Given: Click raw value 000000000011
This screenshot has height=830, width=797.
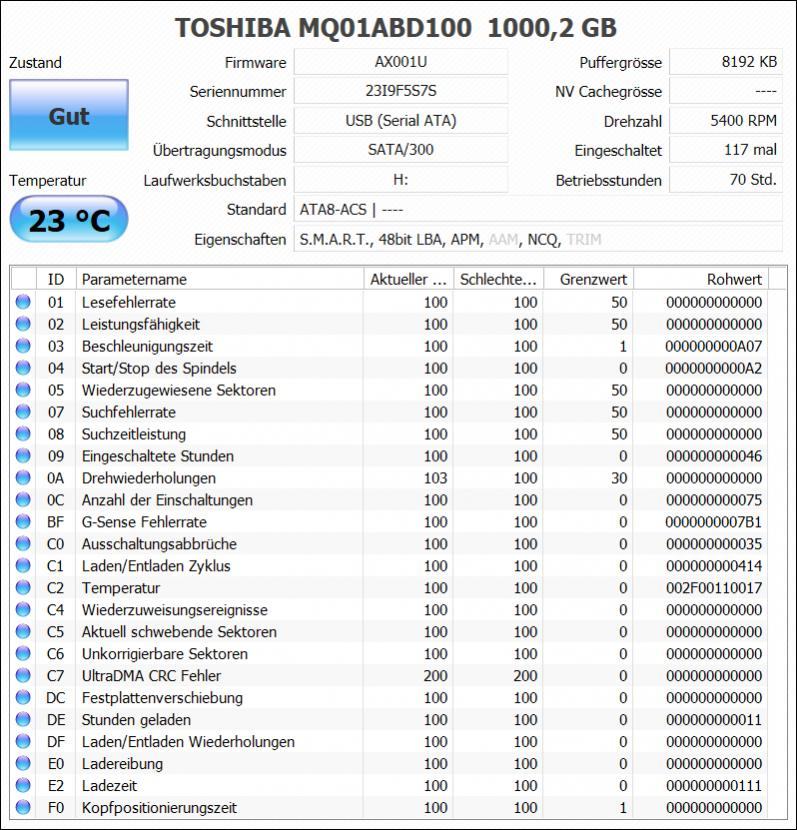Looking at the screenshot, I should coord(713,719).
